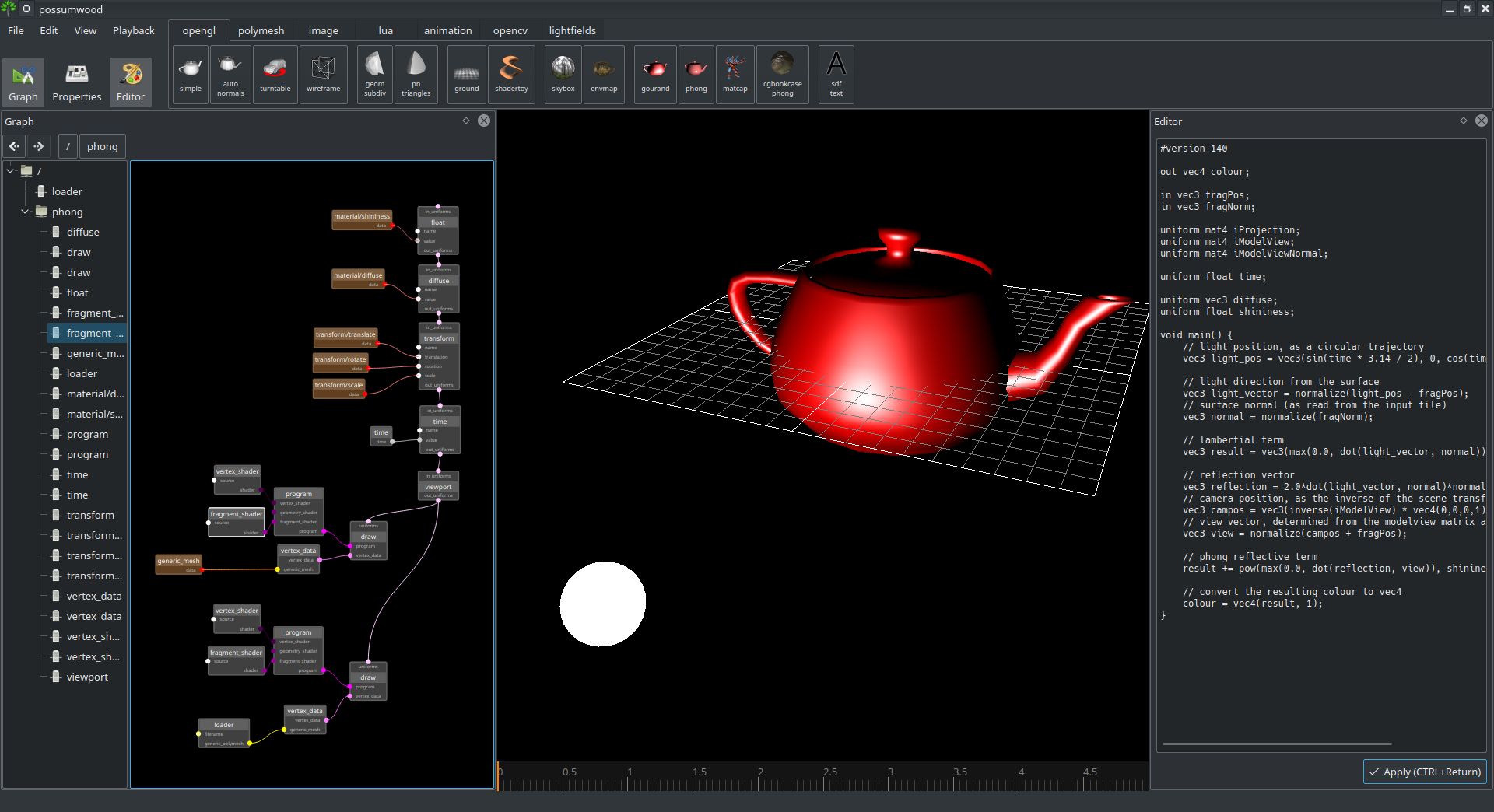The width and height of the screenshot is (1494, 812).
Task: Click the gourand teapot icon
Action: pyautogui.click(x=655, y=75)
